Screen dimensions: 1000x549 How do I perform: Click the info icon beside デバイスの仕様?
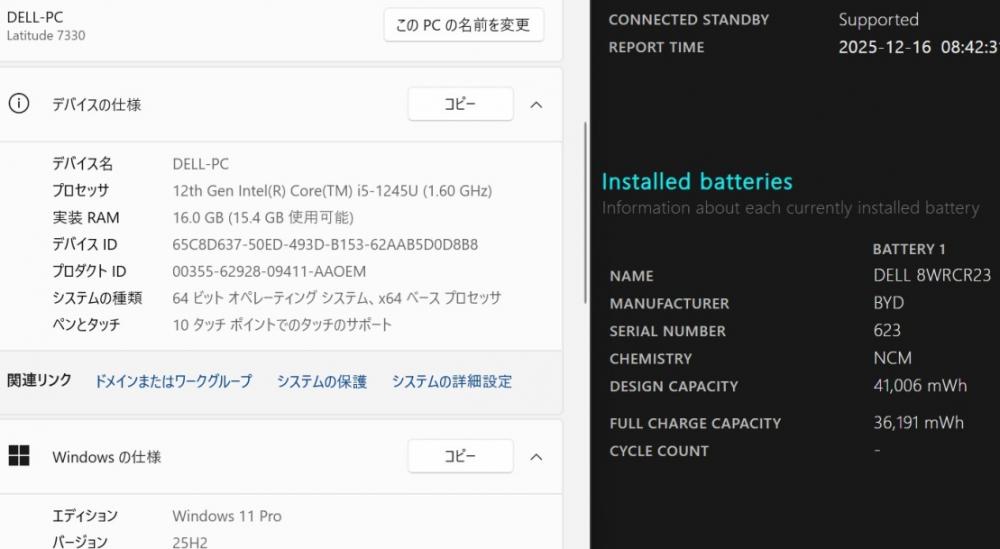18,104
